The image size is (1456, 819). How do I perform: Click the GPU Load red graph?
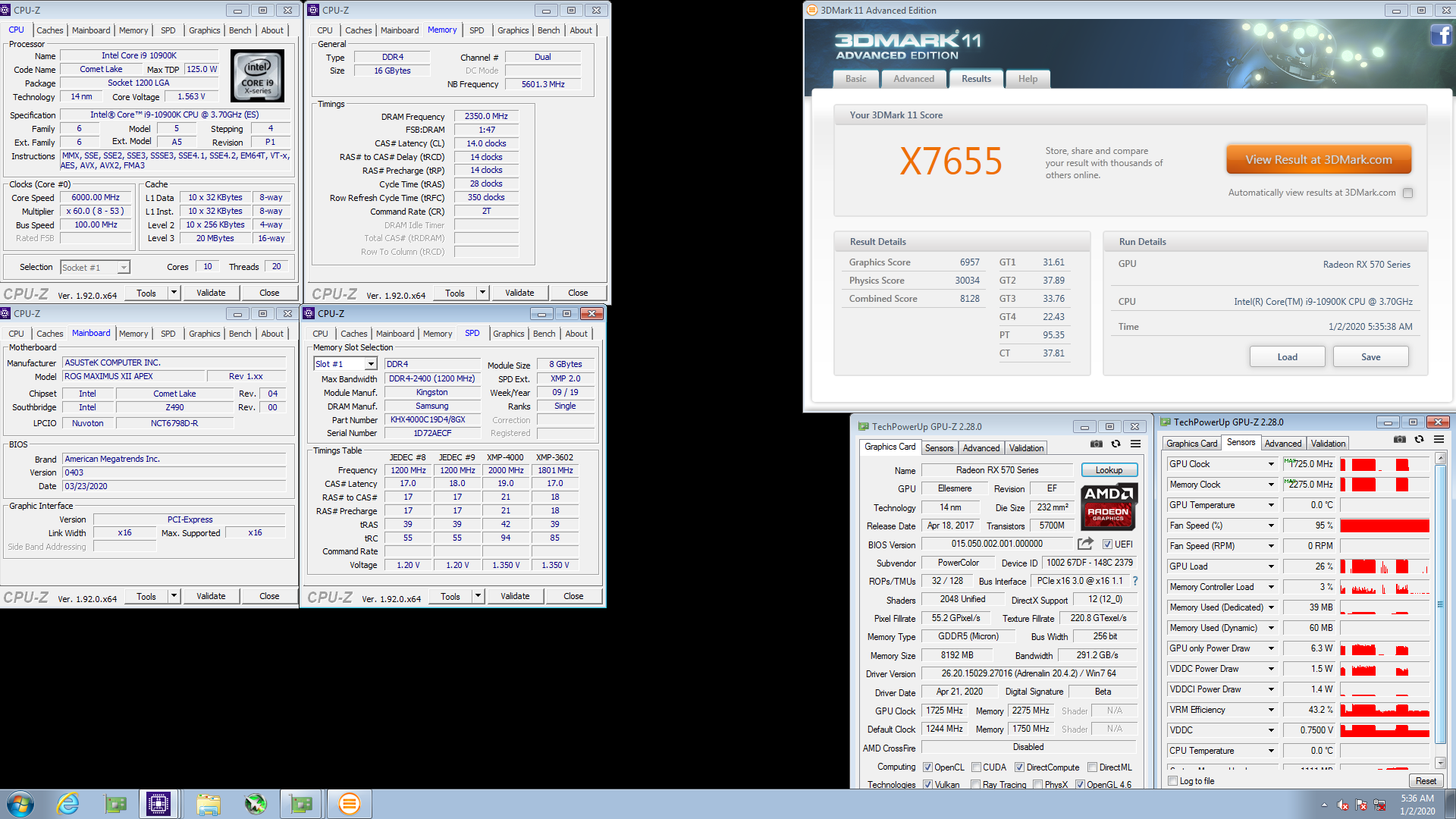(x=1385, y=566)
